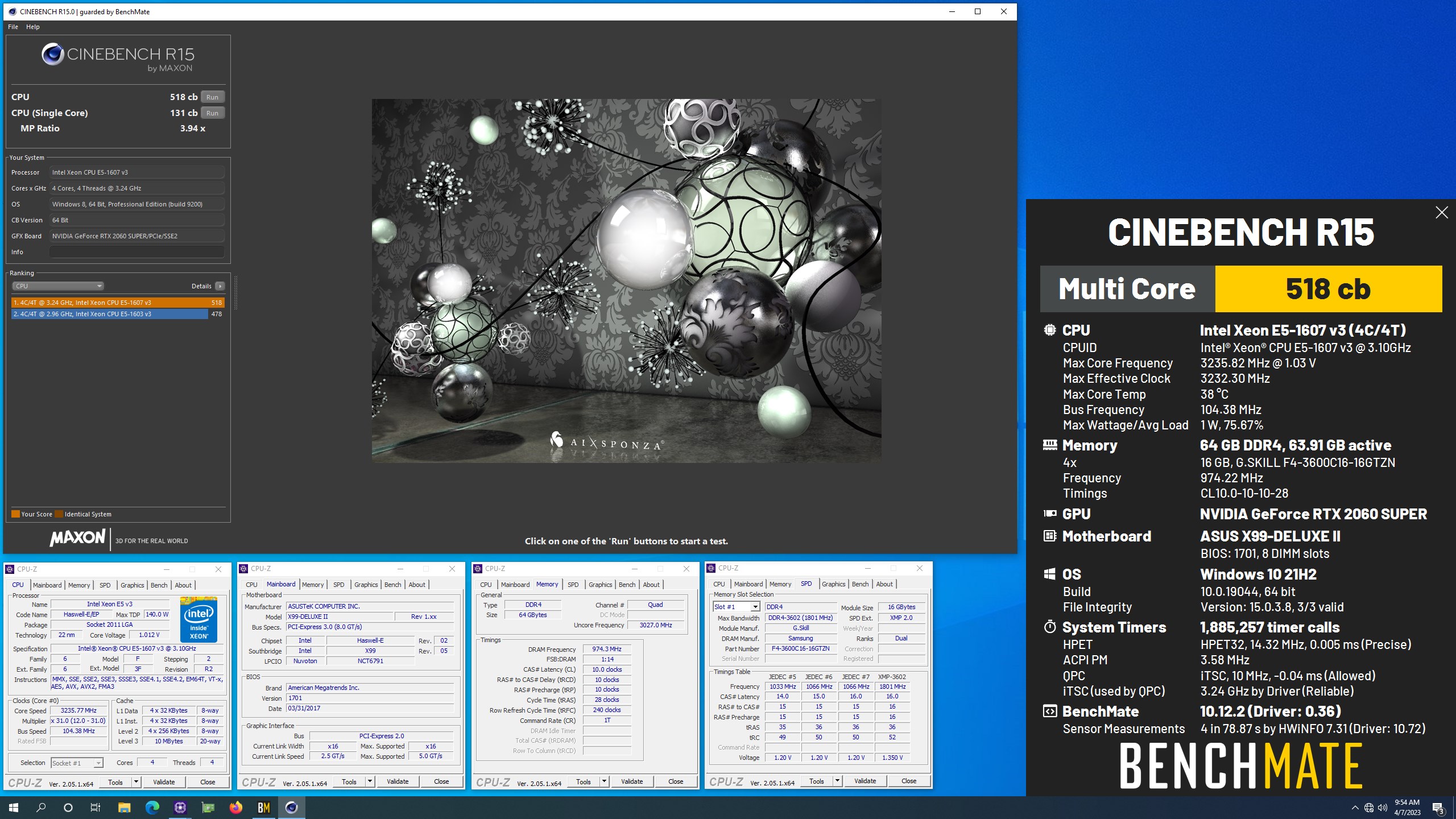Open taskbar Search
Screen dimensions: 1456x819
pyautogui.click(x=41, y=808)
